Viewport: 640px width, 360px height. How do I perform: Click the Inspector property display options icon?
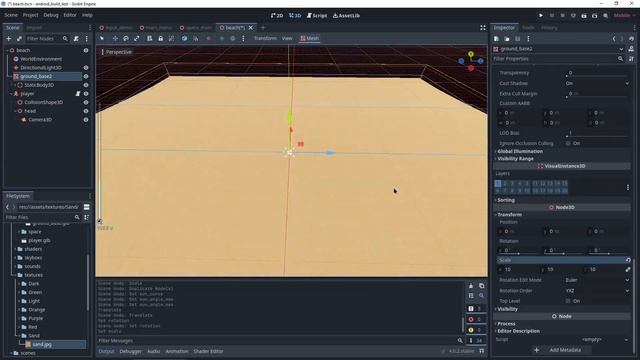(x=631, y=59)
